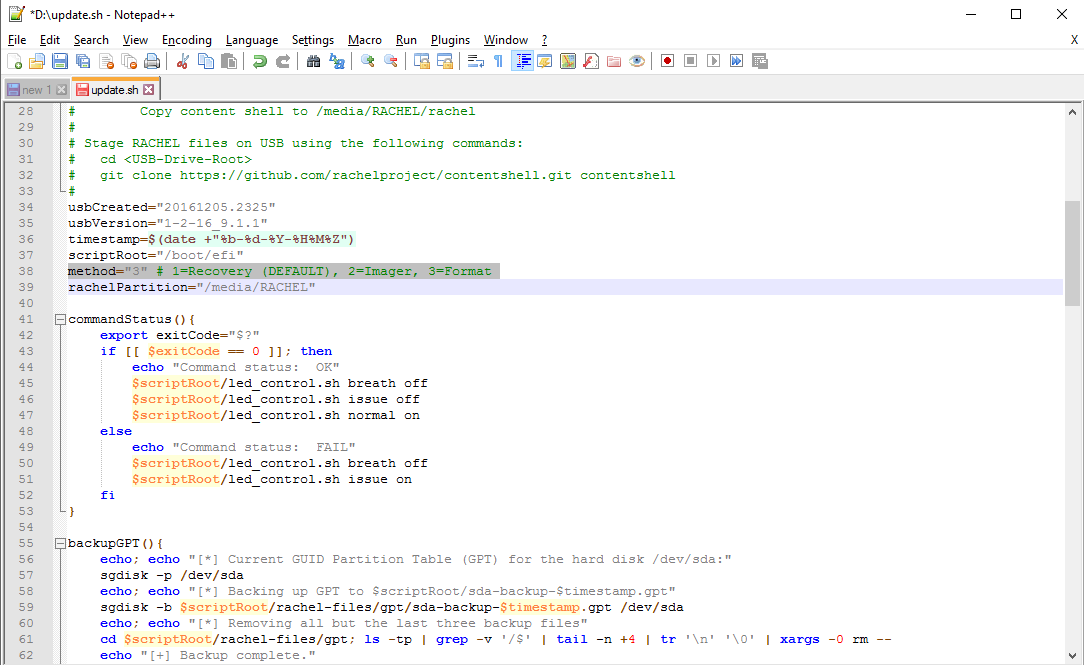Toggle the highlighted indent guide button

tap(522, 62)
